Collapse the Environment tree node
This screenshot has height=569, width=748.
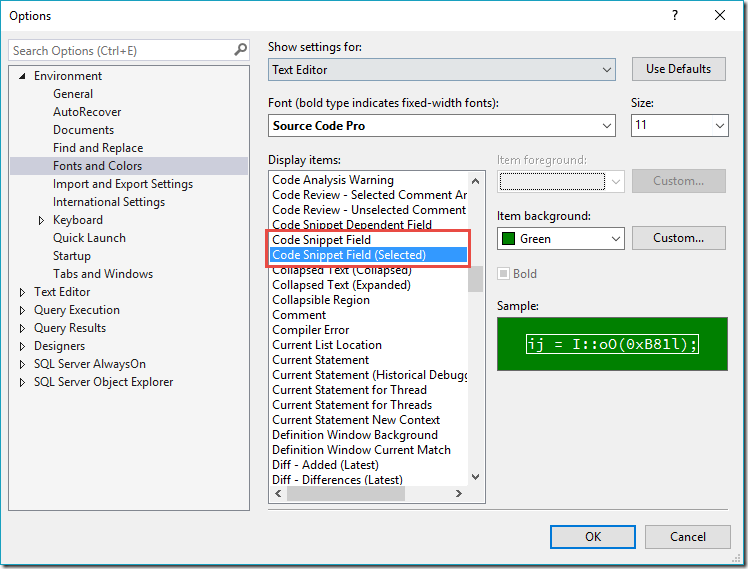(x=22, y=76)
